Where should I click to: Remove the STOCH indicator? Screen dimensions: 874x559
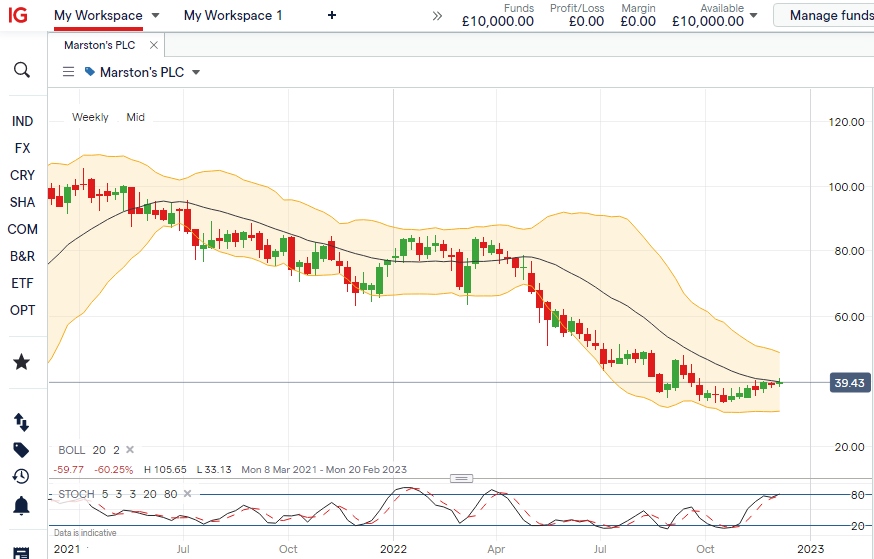189,492
